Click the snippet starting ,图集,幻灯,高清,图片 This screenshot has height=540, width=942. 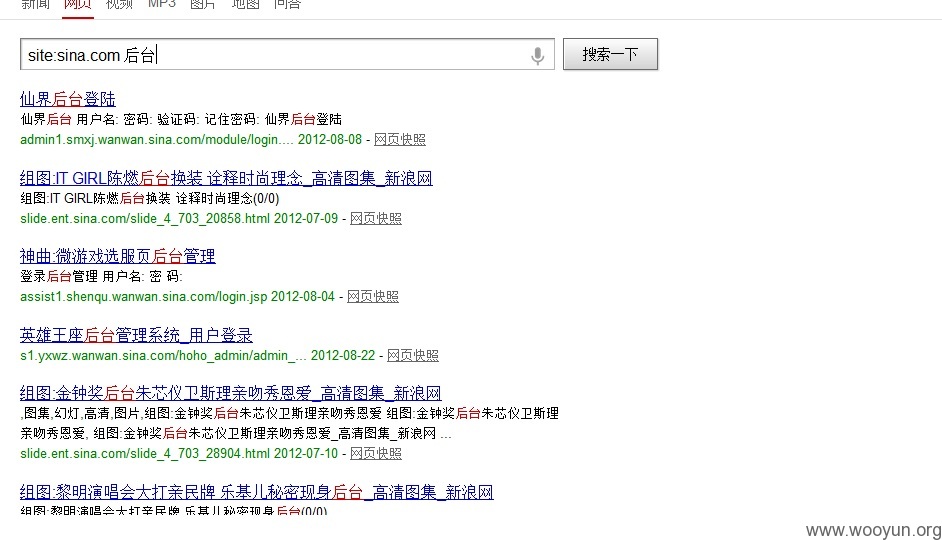pos(290,423)
